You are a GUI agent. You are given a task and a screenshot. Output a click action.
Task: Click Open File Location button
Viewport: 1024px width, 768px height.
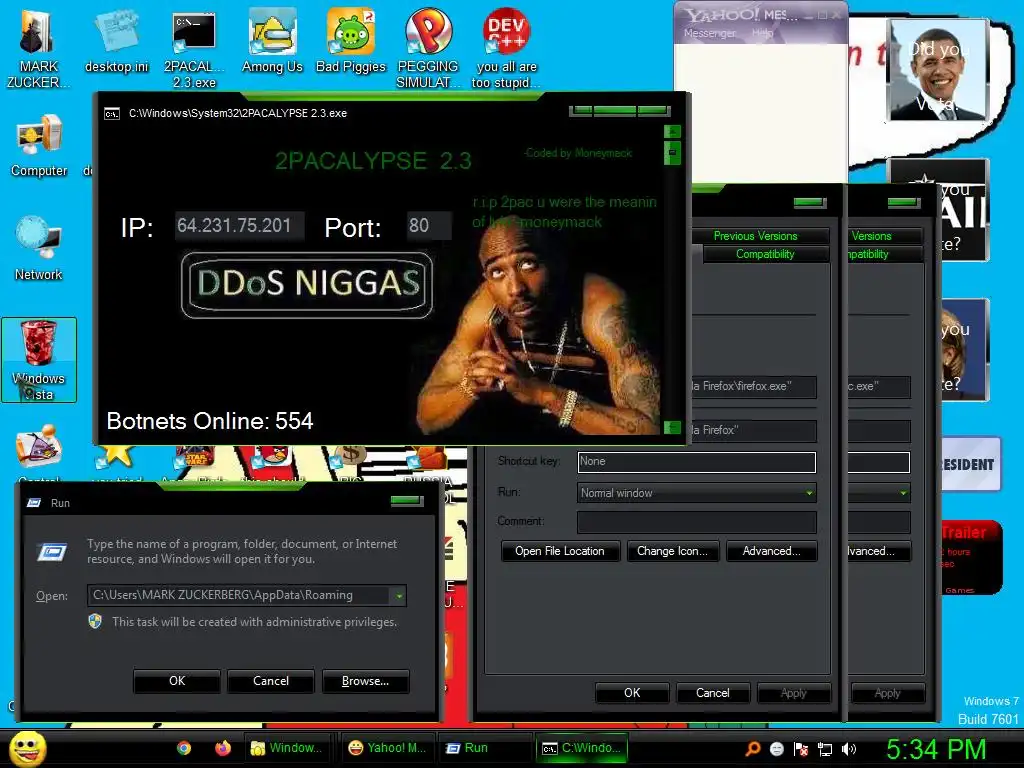pos(560,551)
